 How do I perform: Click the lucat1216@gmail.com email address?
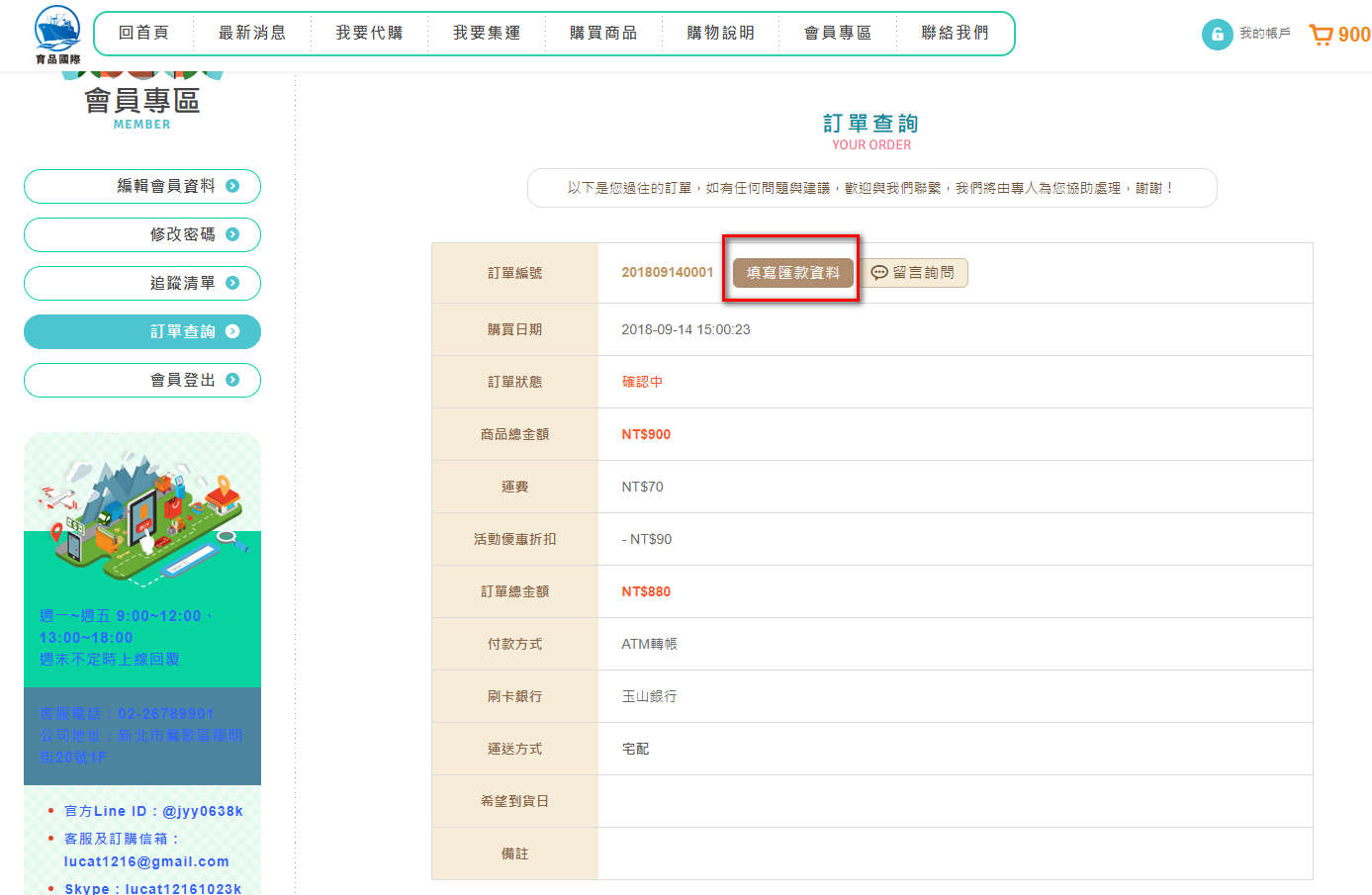click(146, 861)
